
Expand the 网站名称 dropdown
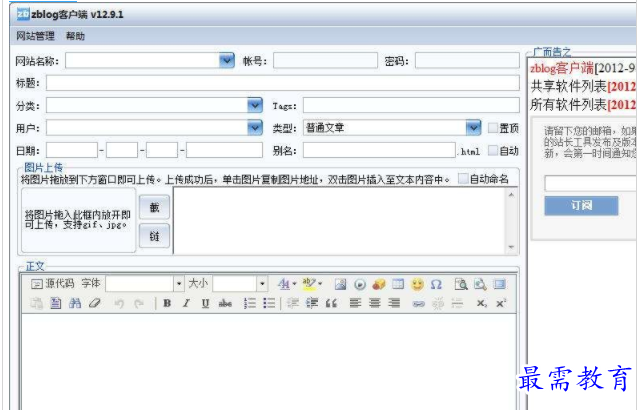point(227,60)
